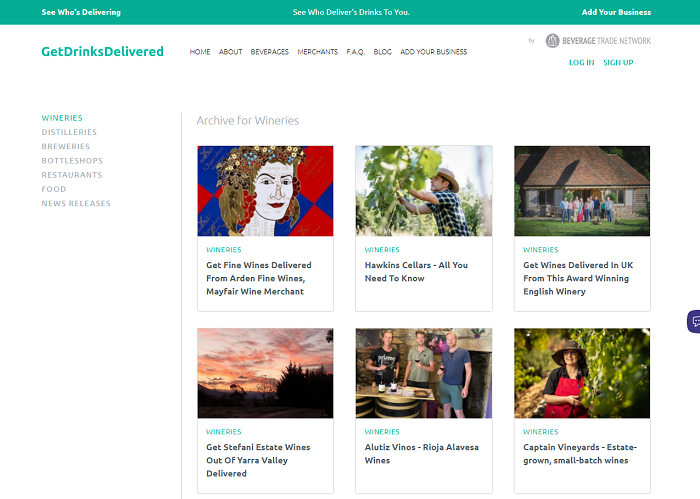Open the Beverages menu item
Screen dimensions: 700x499
pos(270,52)
